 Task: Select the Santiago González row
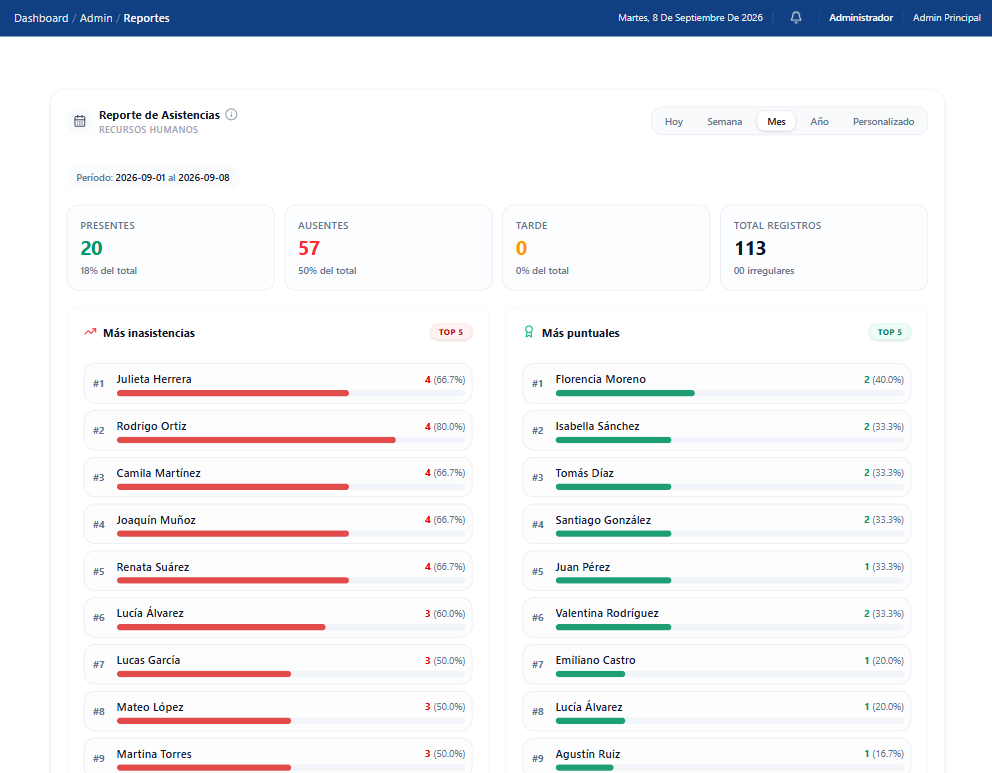716,524
